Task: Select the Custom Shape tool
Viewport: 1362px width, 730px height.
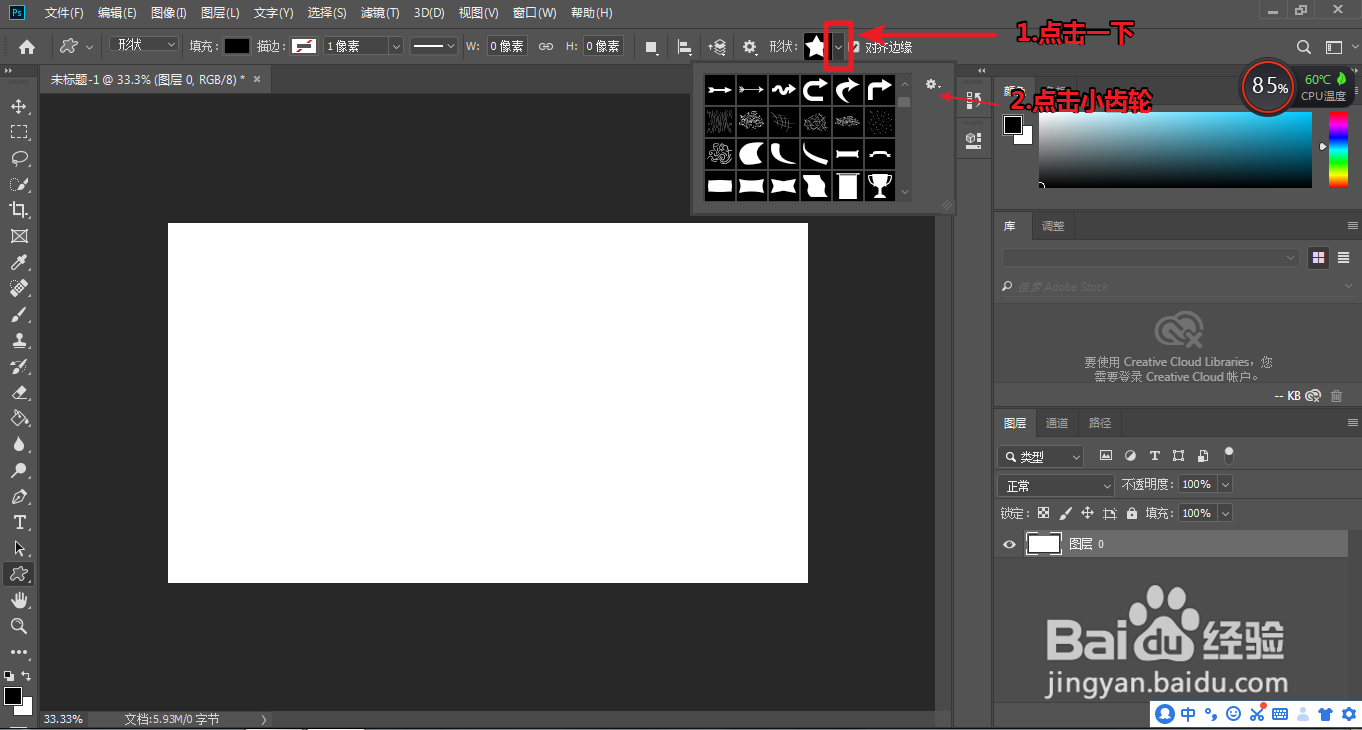Action: [x=18, y=574]
